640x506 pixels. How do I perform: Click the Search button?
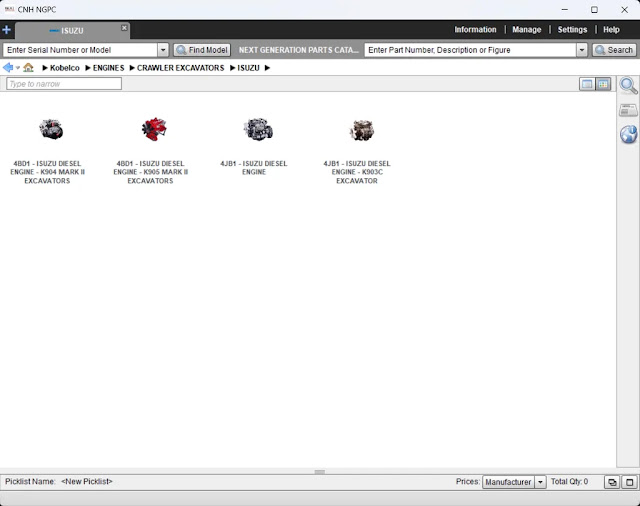pyautogui.click(x=614, y=50)
